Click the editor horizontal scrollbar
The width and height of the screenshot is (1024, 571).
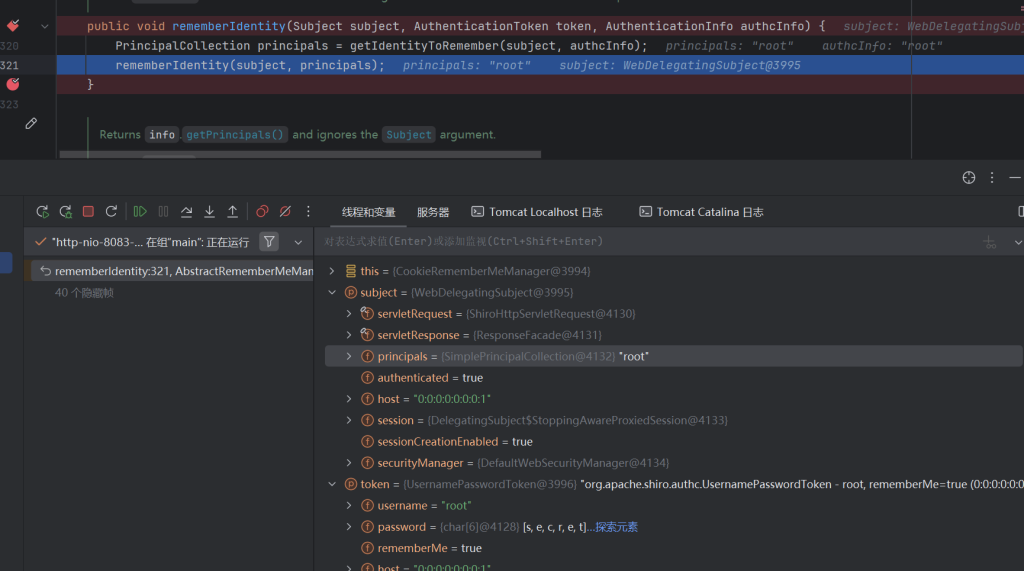tap(300, 155)
